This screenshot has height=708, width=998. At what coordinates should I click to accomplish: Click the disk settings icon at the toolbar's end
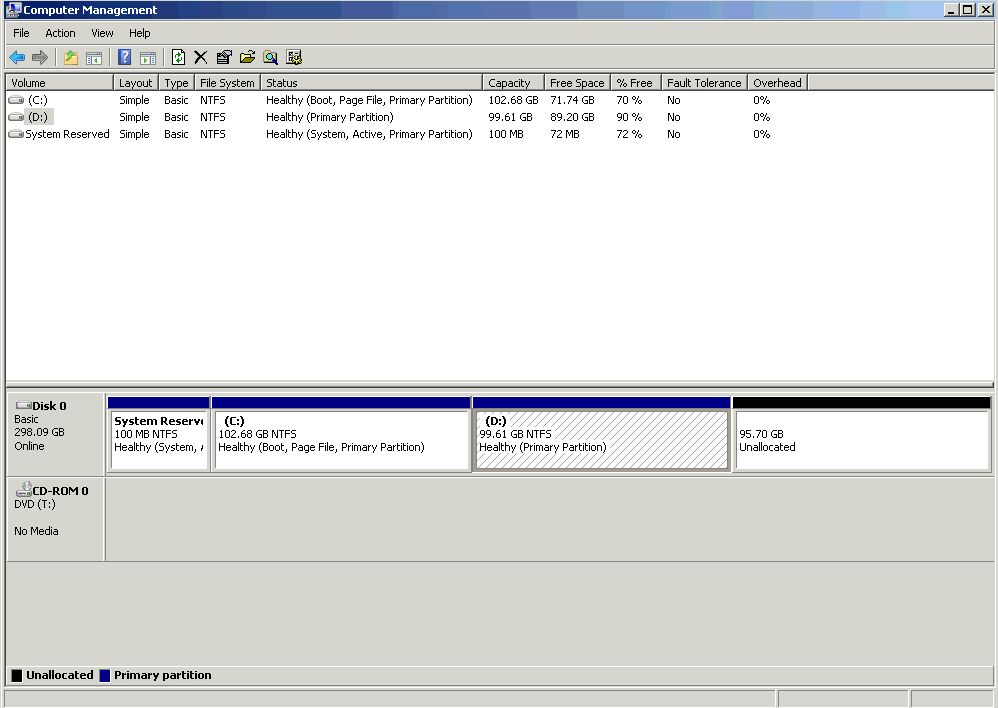click(x=294, y=58)
